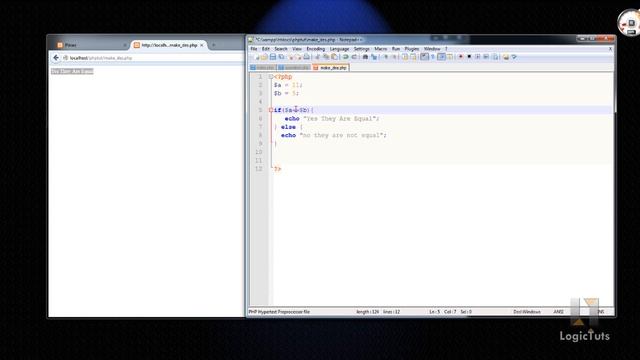
Task: Click the ANSI encoding status entry
Action: [x=558, y=312]
